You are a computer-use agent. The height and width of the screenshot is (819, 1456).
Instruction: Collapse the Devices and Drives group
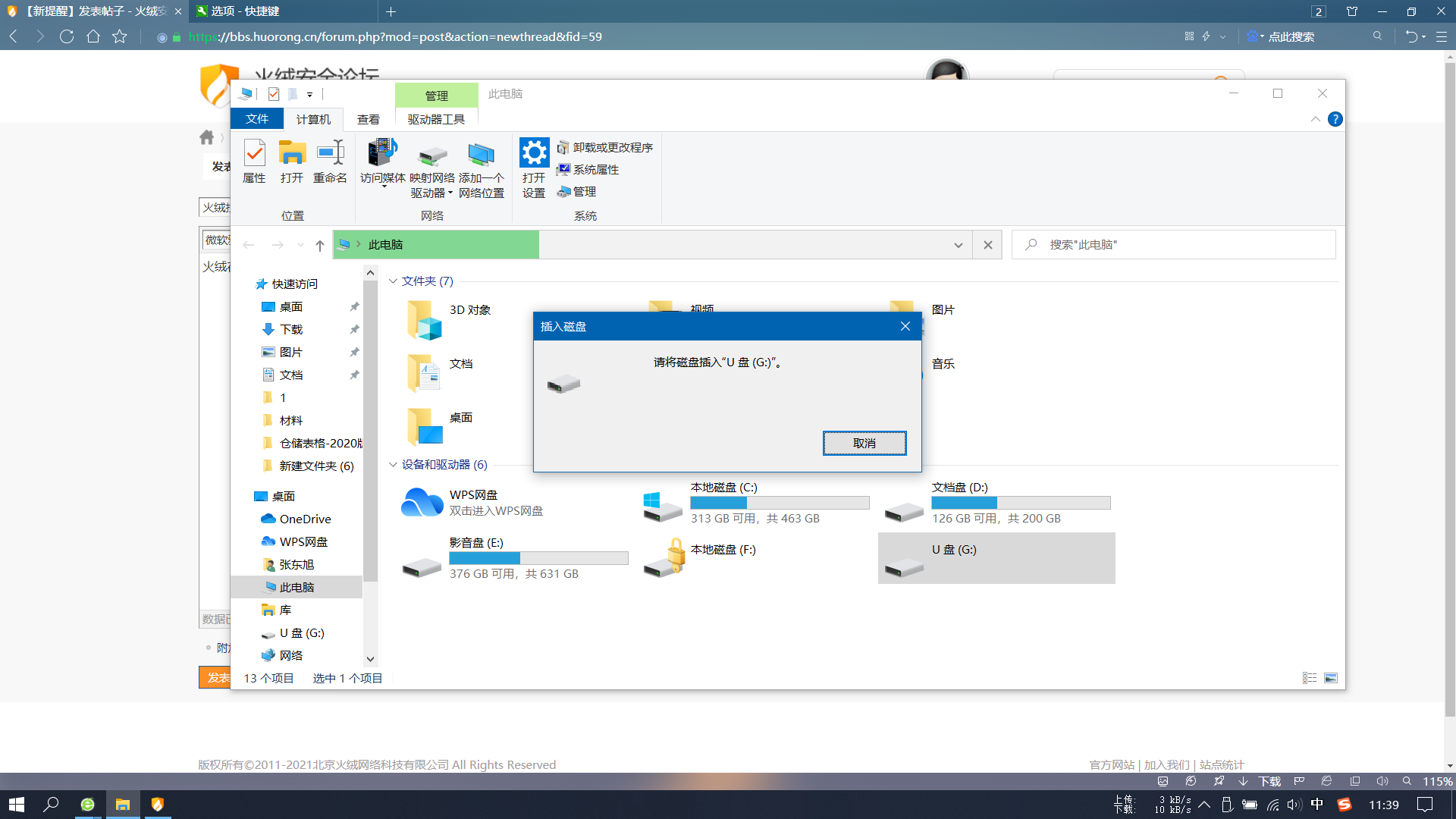pyautogui.click(x=393, y=465)
